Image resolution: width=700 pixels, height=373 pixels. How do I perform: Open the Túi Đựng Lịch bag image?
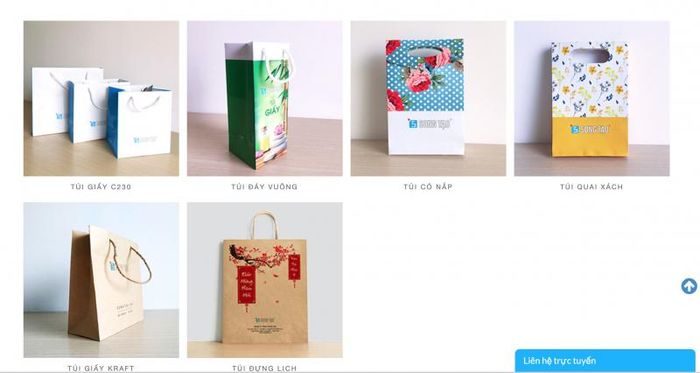tap(265, 280)
